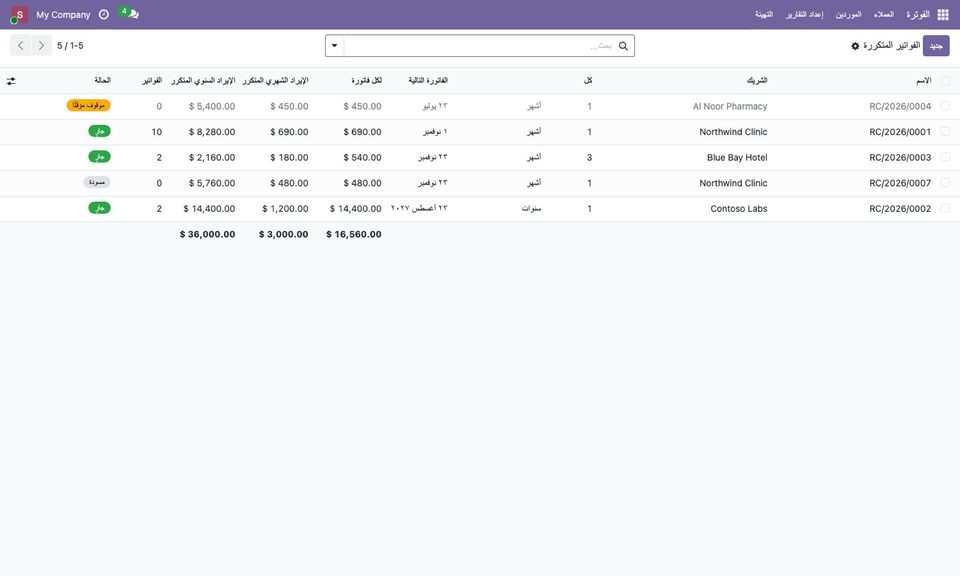The height and width of the screenshot is (576, 960).
Task: Open record RC/2026/0001
Action: (900, 132)
